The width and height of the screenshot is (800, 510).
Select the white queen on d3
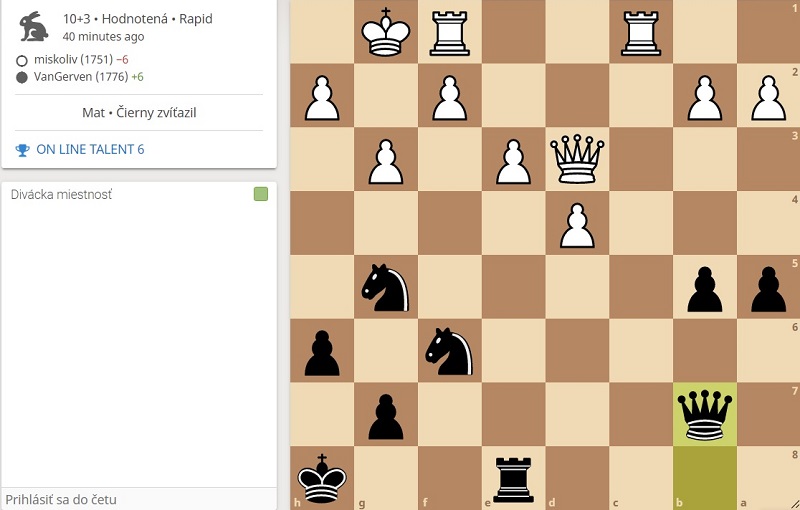tap(577, 159)
